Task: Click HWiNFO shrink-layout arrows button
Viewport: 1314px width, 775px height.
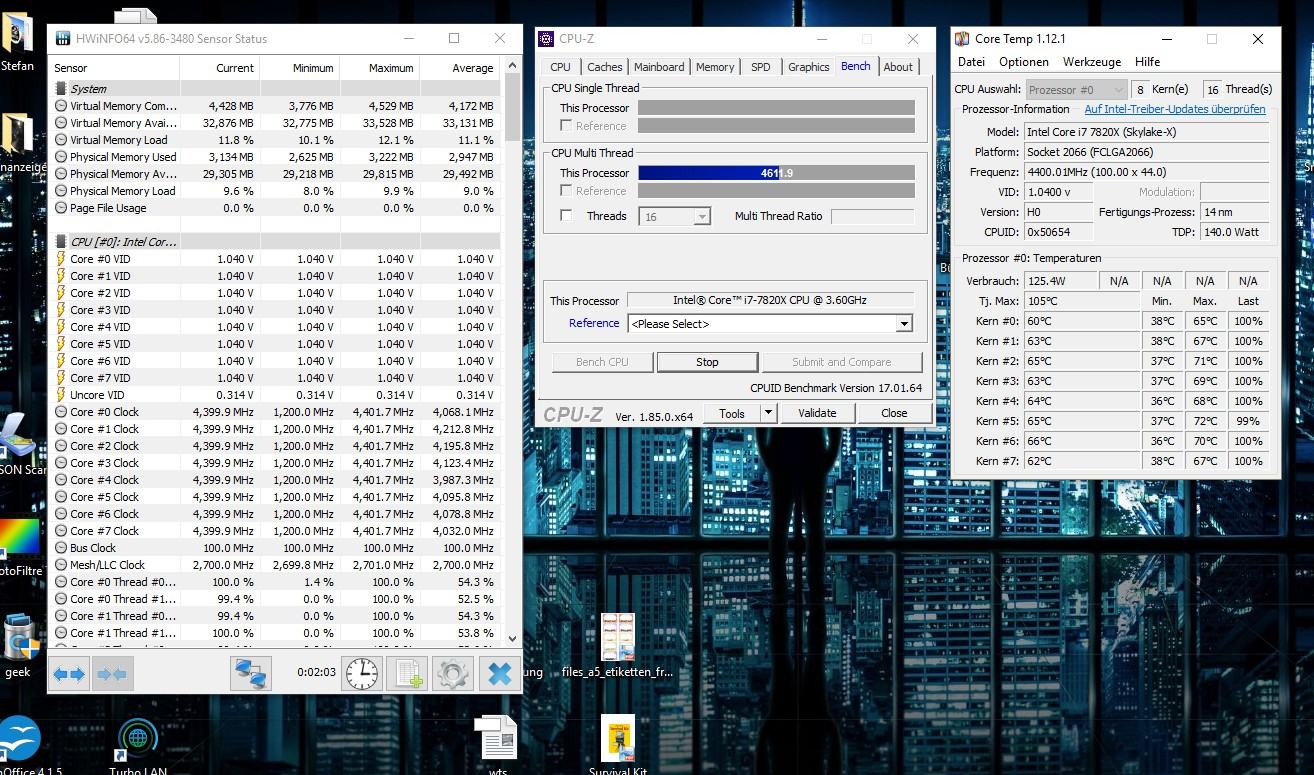Action: tap(112, 675)
